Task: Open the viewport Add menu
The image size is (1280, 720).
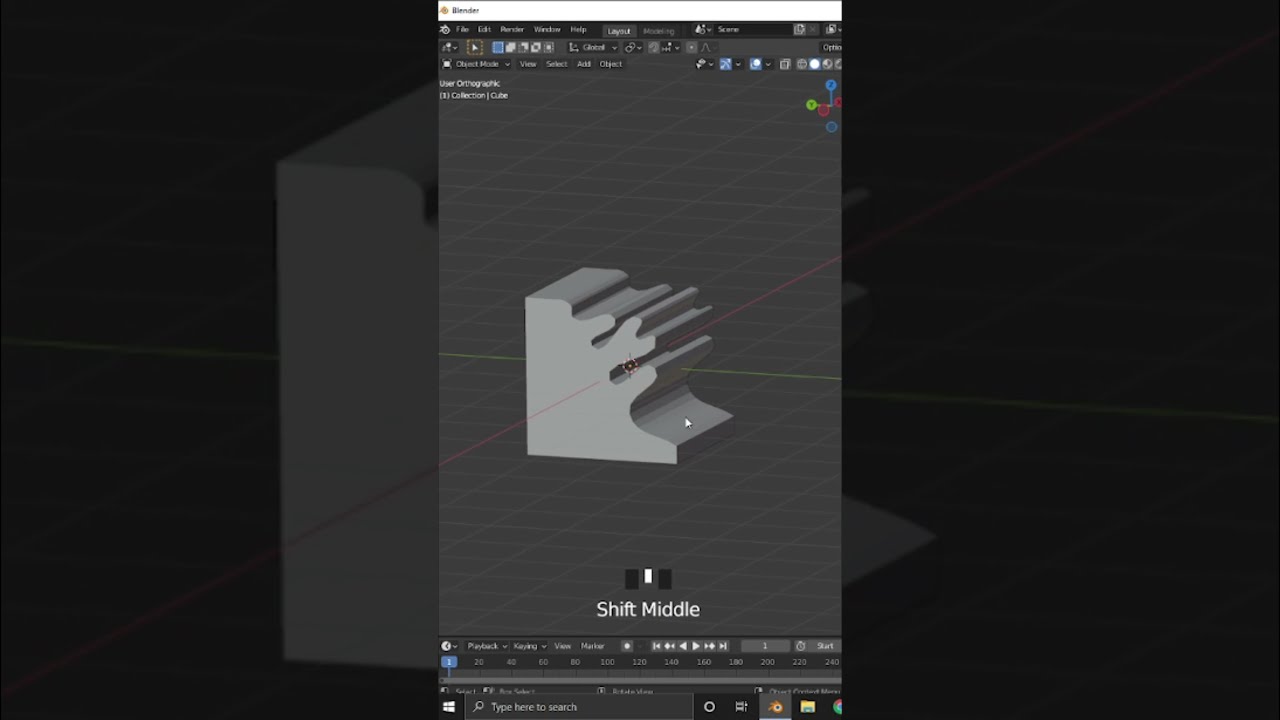Action: point(584,64)
